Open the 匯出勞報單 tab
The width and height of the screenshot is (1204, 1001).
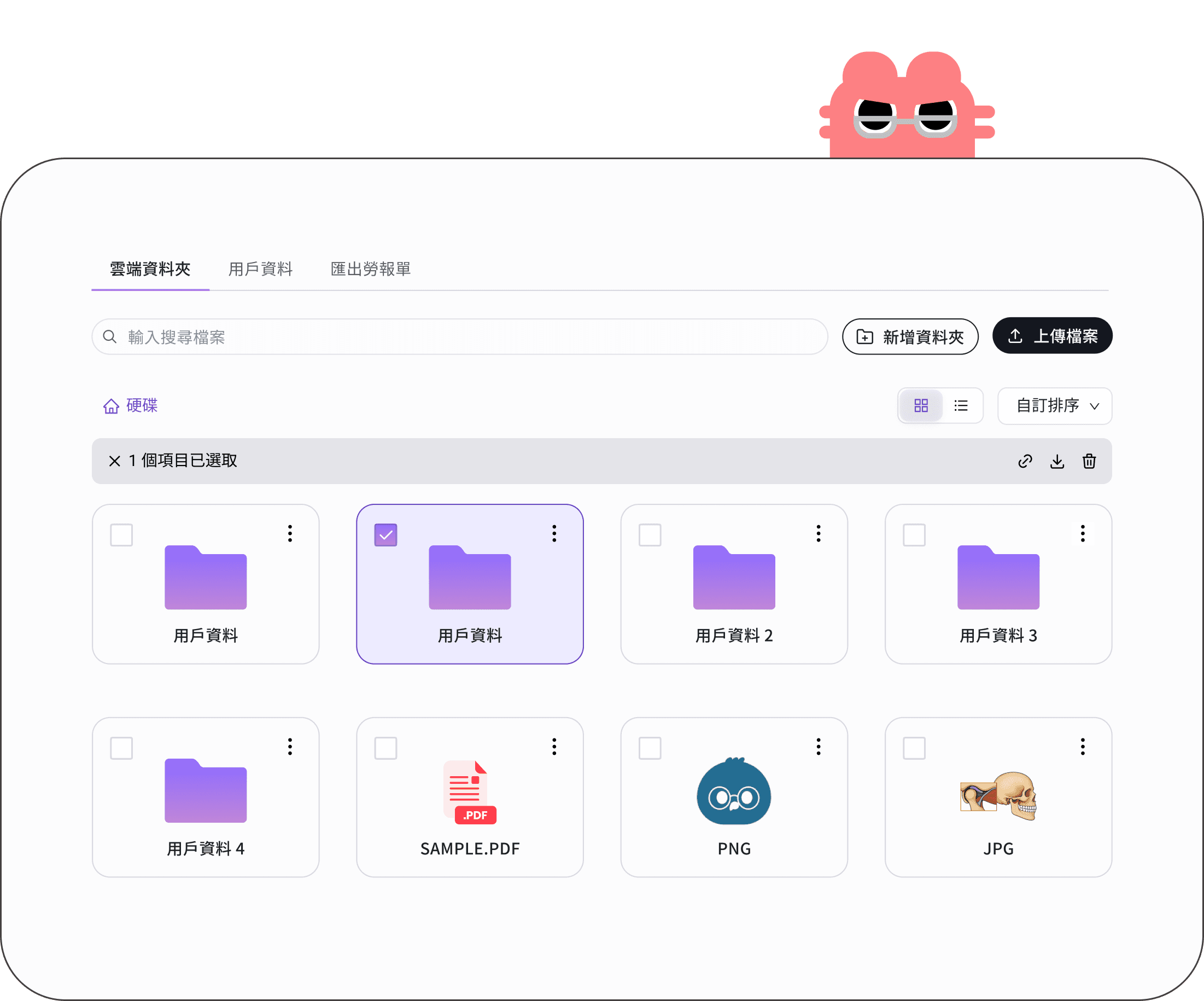[370, 269]
